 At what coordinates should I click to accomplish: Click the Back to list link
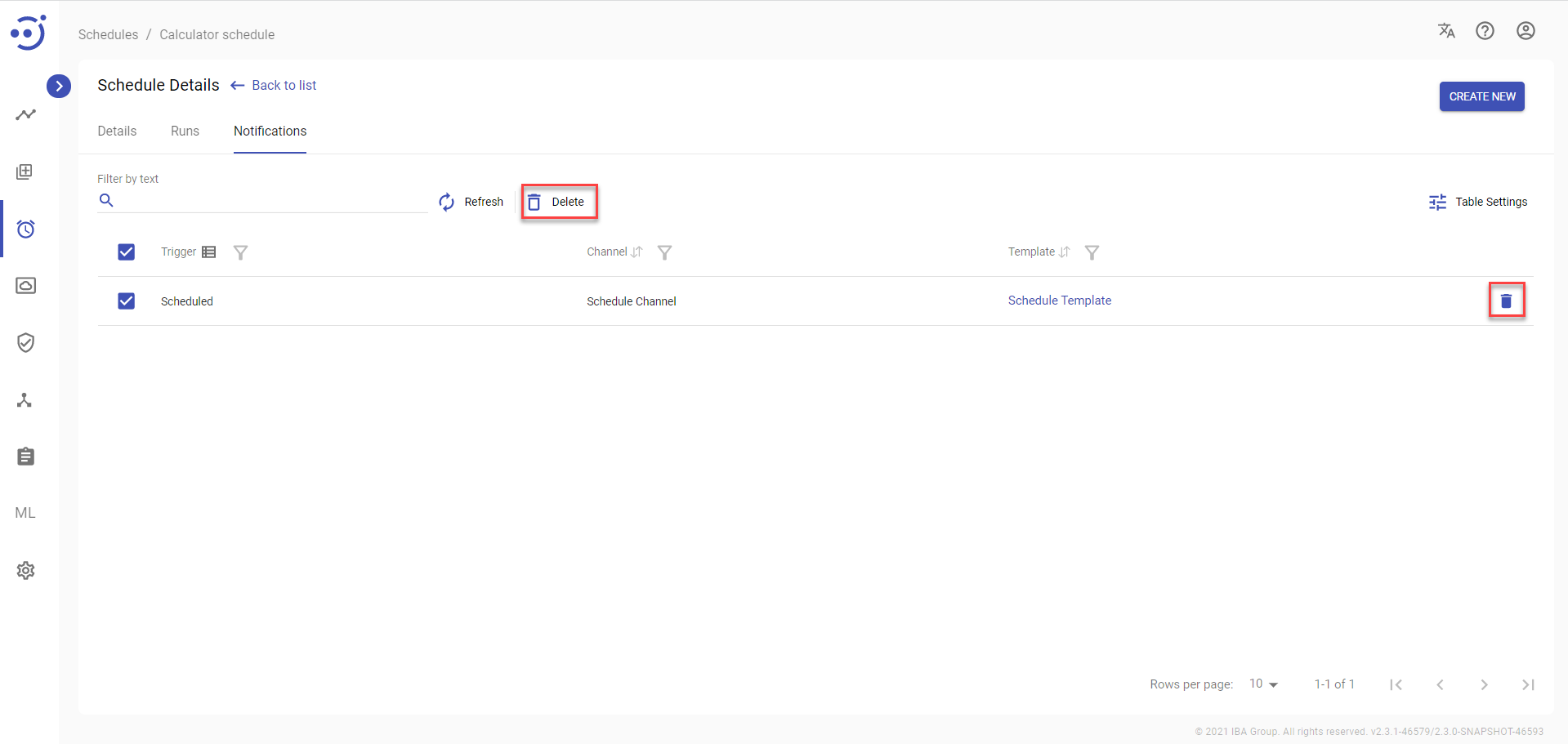(x=284, y=86)
